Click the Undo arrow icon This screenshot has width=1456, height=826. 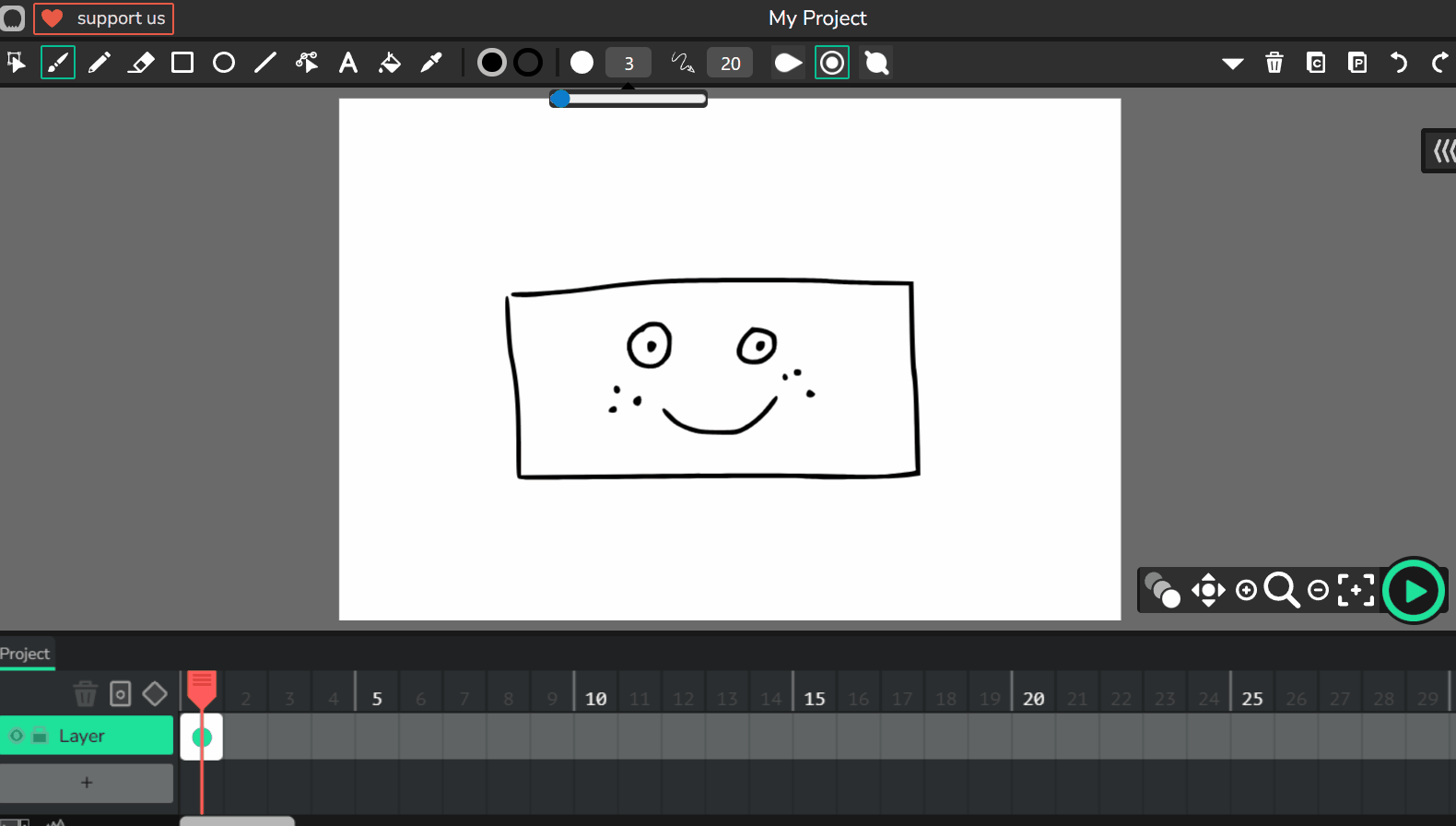click(x=1399, y=63)
